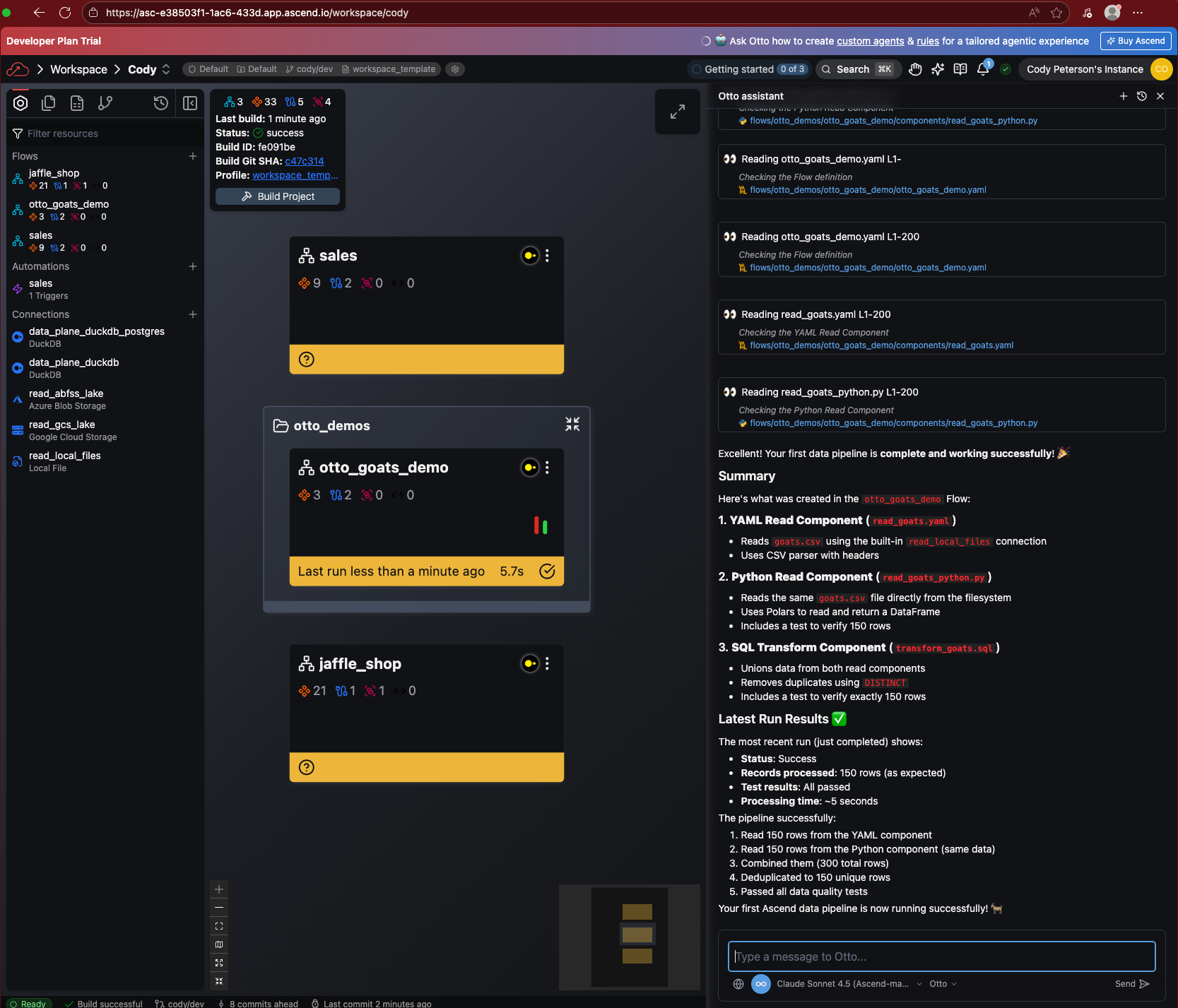The width and height of the screenshot is (1178, 1008).
Task: Add a new automation with Automations plus
Action: click(192, 266)
